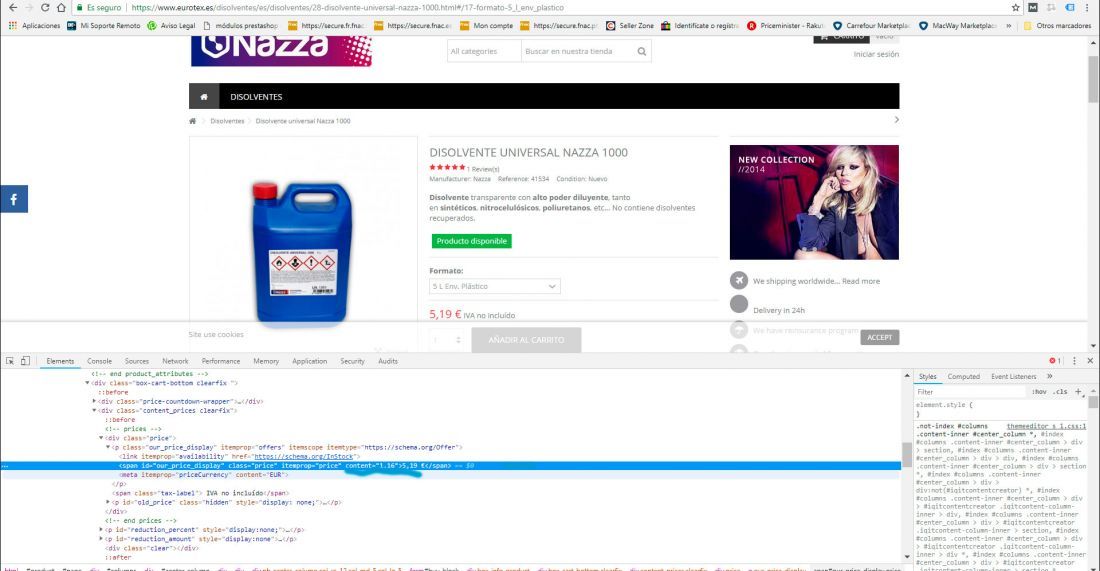This screenshot has height=571, width=1100.
Task: Reload the page with refresh icon
Action: pyautogui.click(x=45, y=8)
